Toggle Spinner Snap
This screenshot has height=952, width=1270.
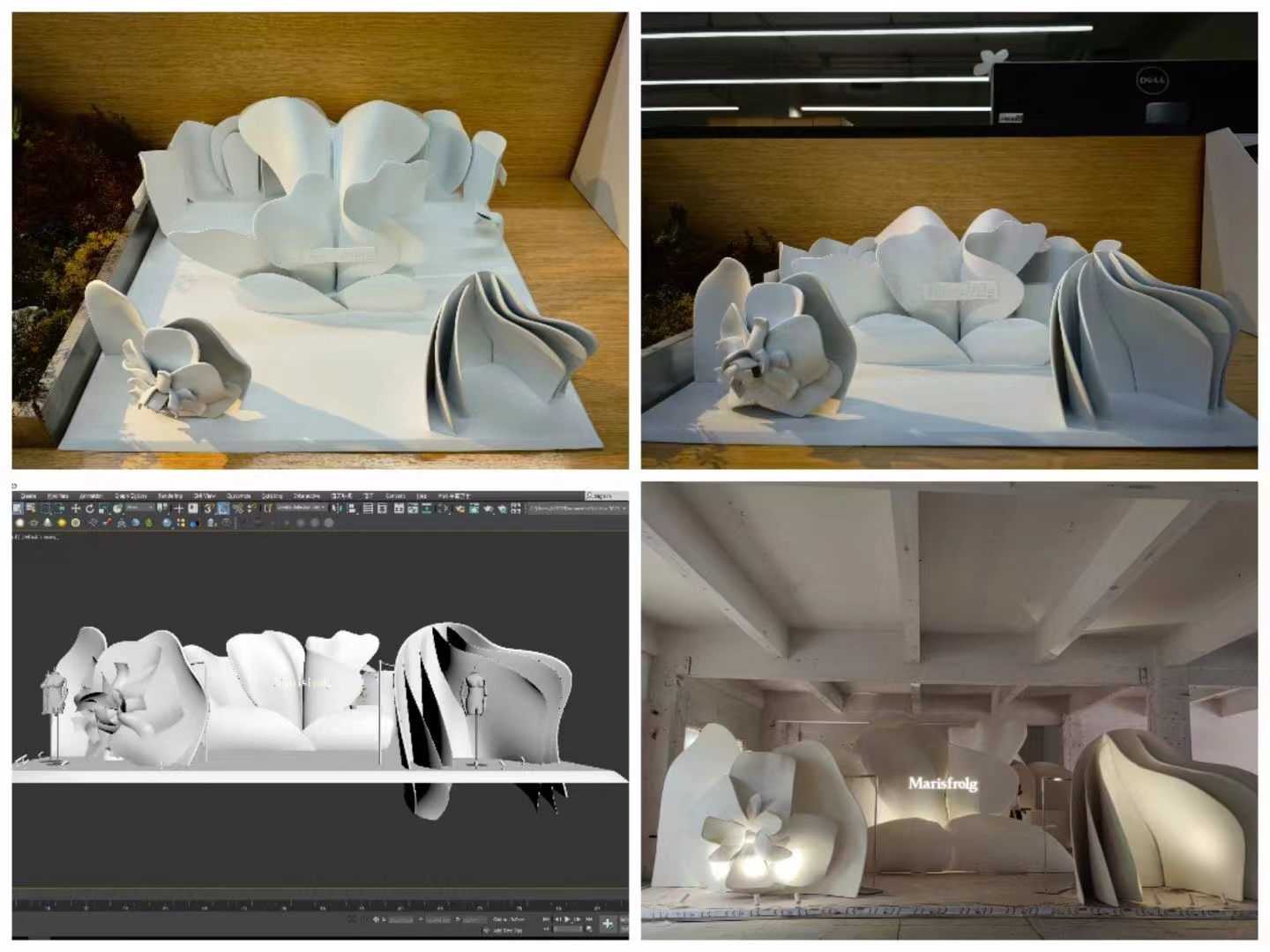(x=251, y=509)
